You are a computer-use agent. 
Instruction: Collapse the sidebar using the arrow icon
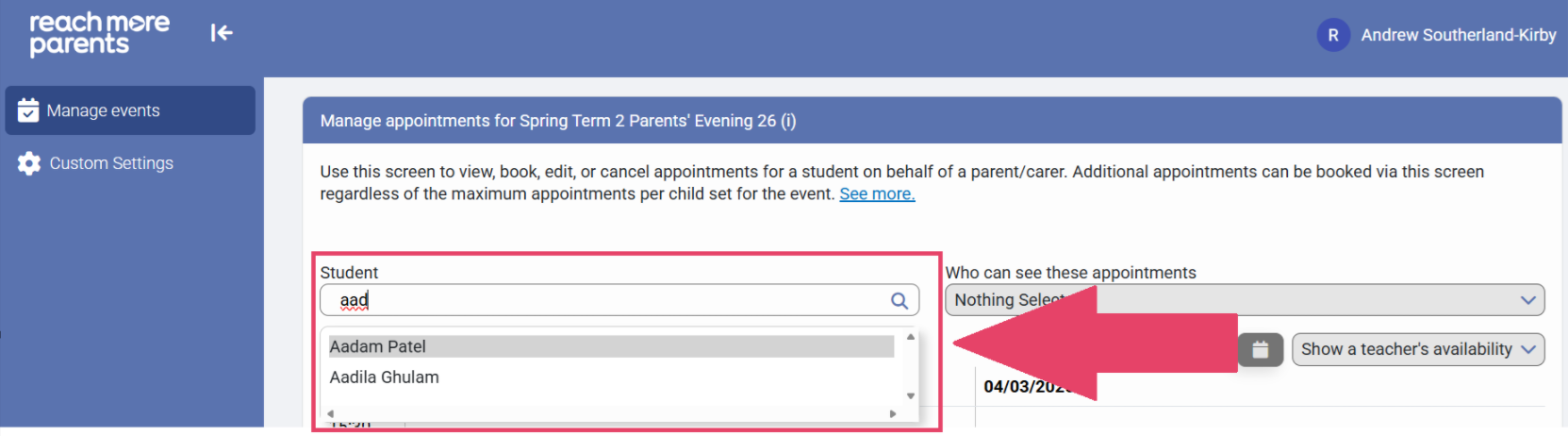pos(222,33)
